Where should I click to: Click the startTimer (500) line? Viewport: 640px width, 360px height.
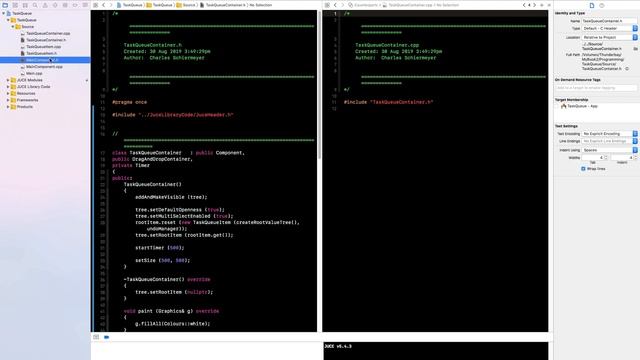point(160,248)
